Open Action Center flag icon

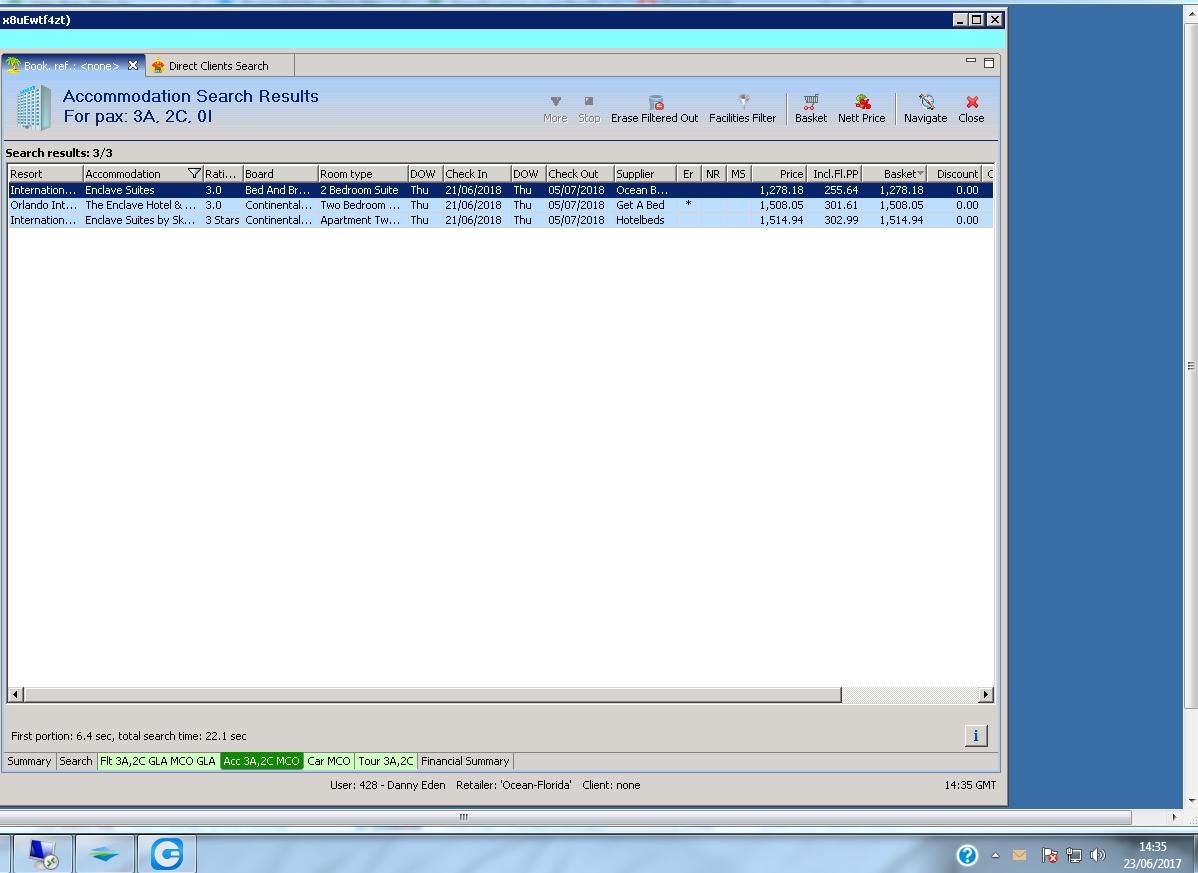coord(1049,855)
